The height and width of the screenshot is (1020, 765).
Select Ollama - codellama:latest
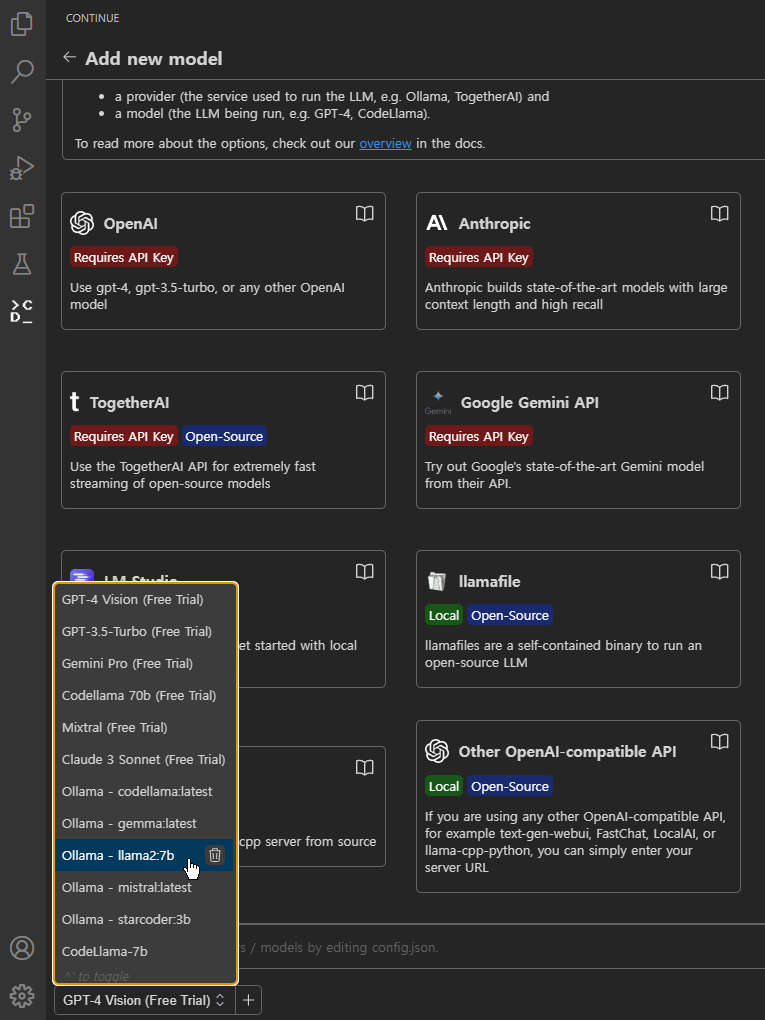(144, 791)
